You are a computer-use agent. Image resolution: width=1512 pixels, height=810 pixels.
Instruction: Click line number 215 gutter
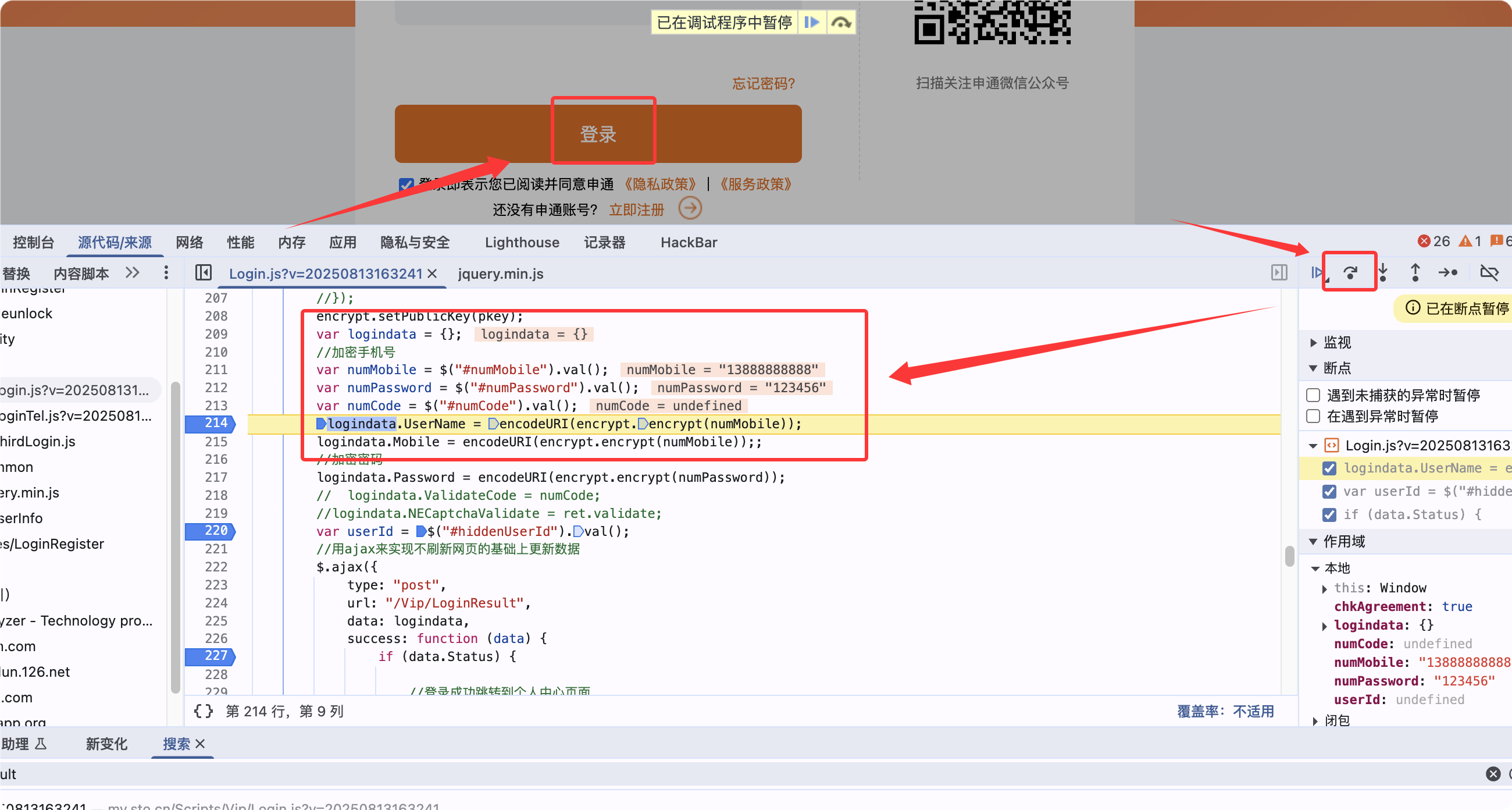point(215,442)
